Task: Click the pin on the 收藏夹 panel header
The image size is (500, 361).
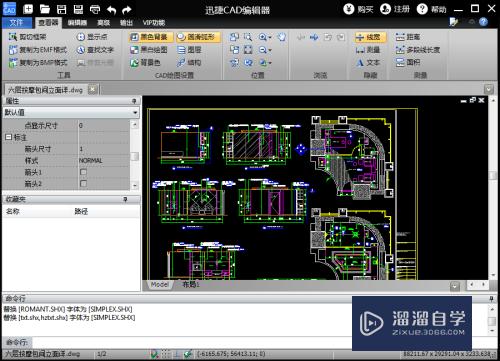Action: [125, 199]
